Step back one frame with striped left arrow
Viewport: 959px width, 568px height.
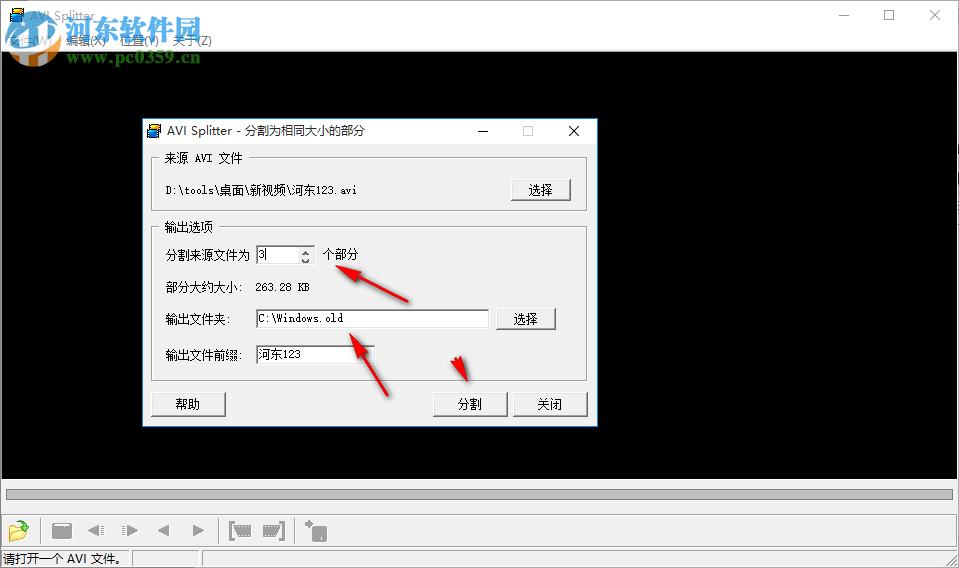coord(96,531)
